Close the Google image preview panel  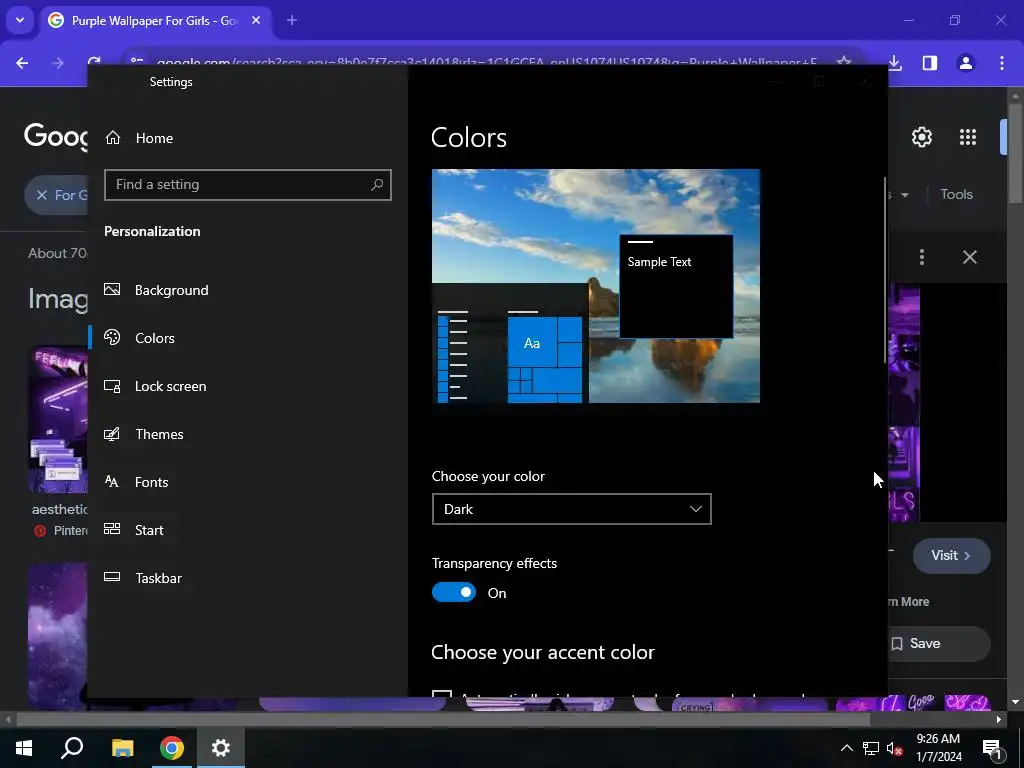pos(970,257)
